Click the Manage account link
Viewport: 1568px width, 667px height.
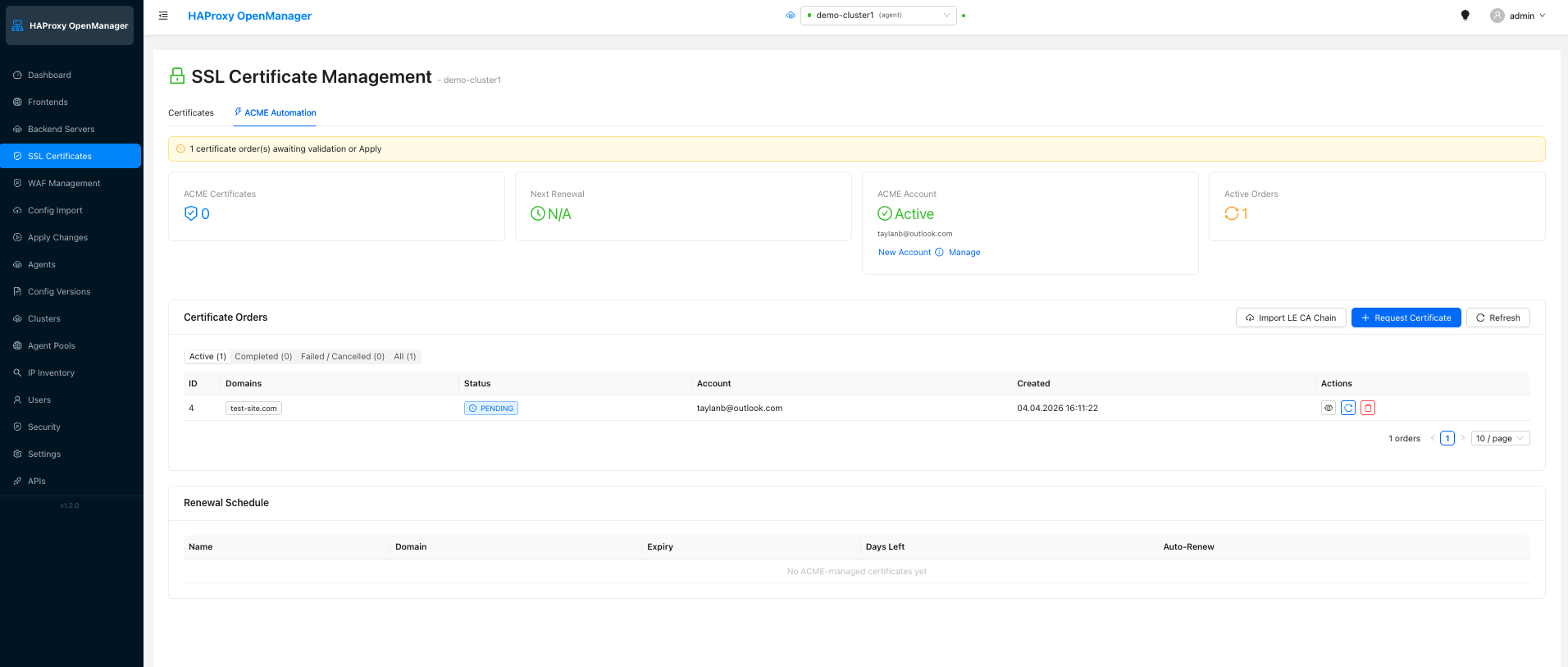pos(964,253)
